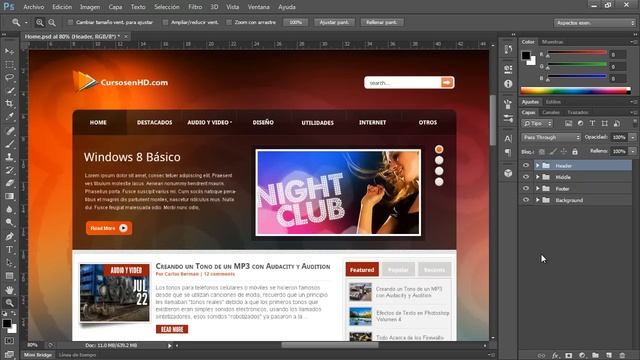
Task: Select the Blur tool
Action: 9,209
